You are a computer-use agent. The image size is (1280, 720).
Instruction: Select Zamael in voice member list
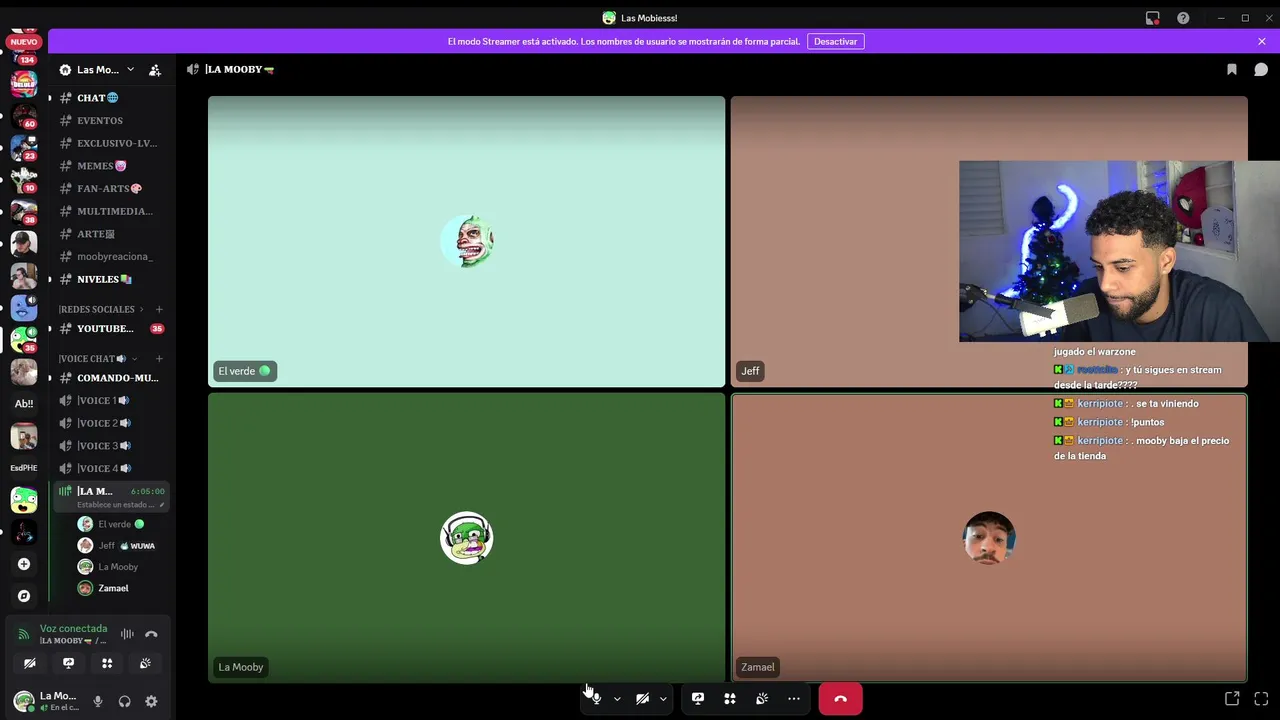click(121, 588)
